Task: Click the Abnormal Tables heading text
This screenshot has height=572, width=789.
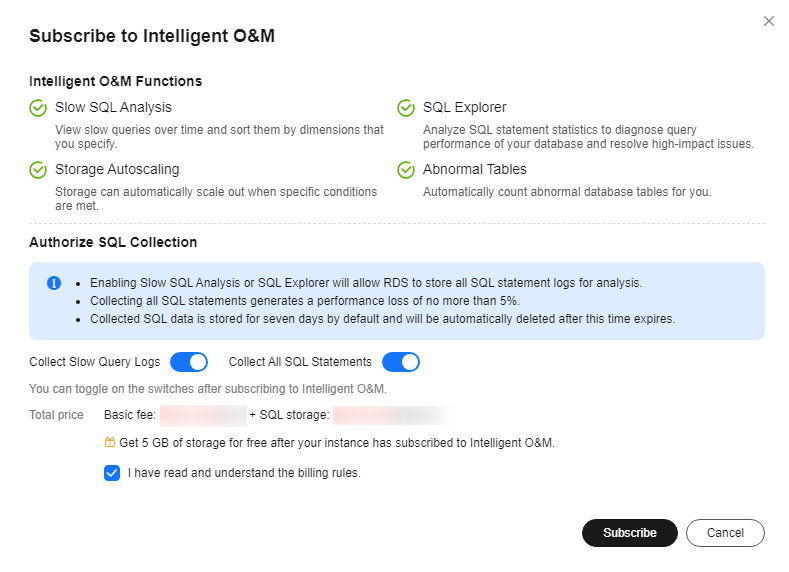Action: [x=475, y=170]
